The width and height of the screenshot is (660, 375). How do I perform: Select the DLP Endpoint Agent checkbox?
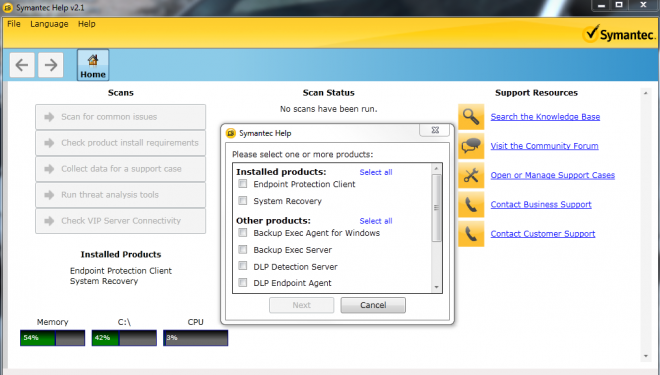point(243,282)
